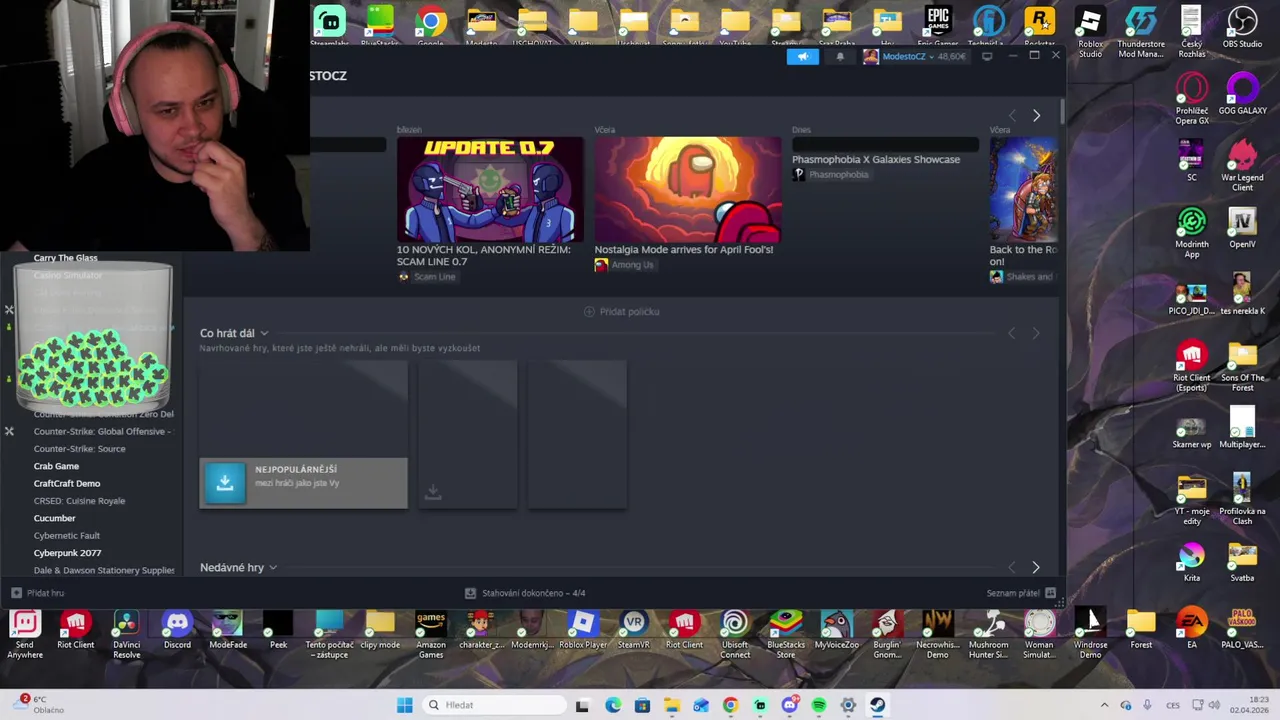
Task: Click Pridat policku add shelf button
Action: pyautogui.click(x=621, y=312)
